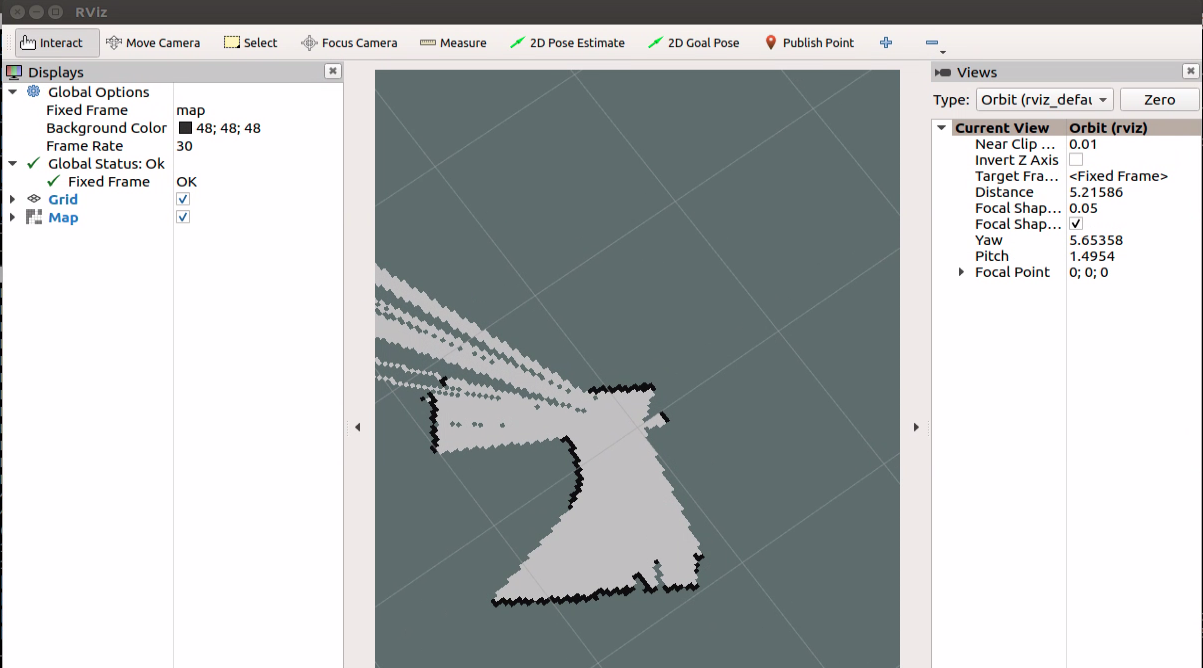Click the Frame Rate value 30
Image resolution: width=1203 pixels, height=668 pixels.
[x=184, y=146]
